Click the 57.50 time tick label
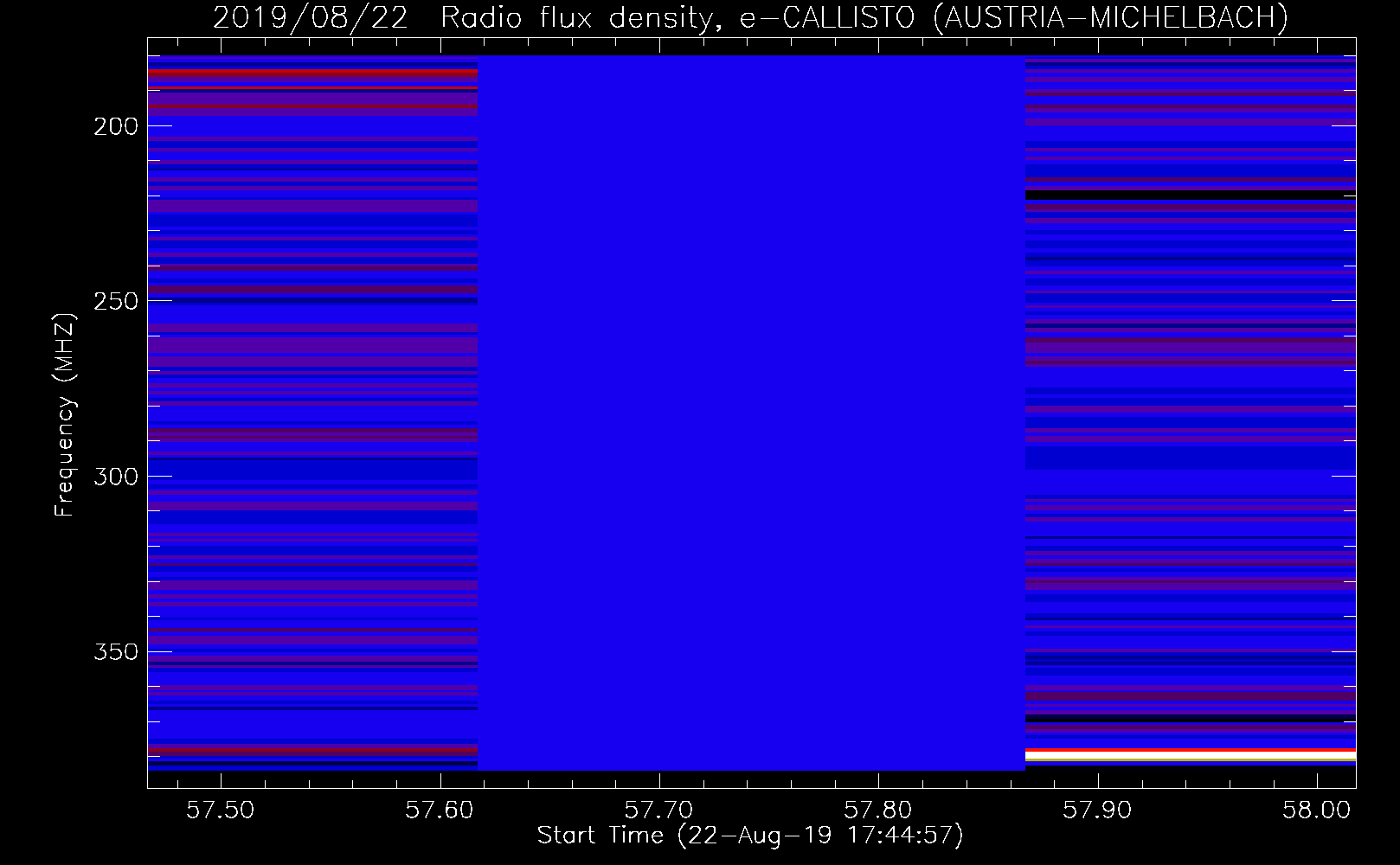1400x865 pixels. (x=221, y=811)
